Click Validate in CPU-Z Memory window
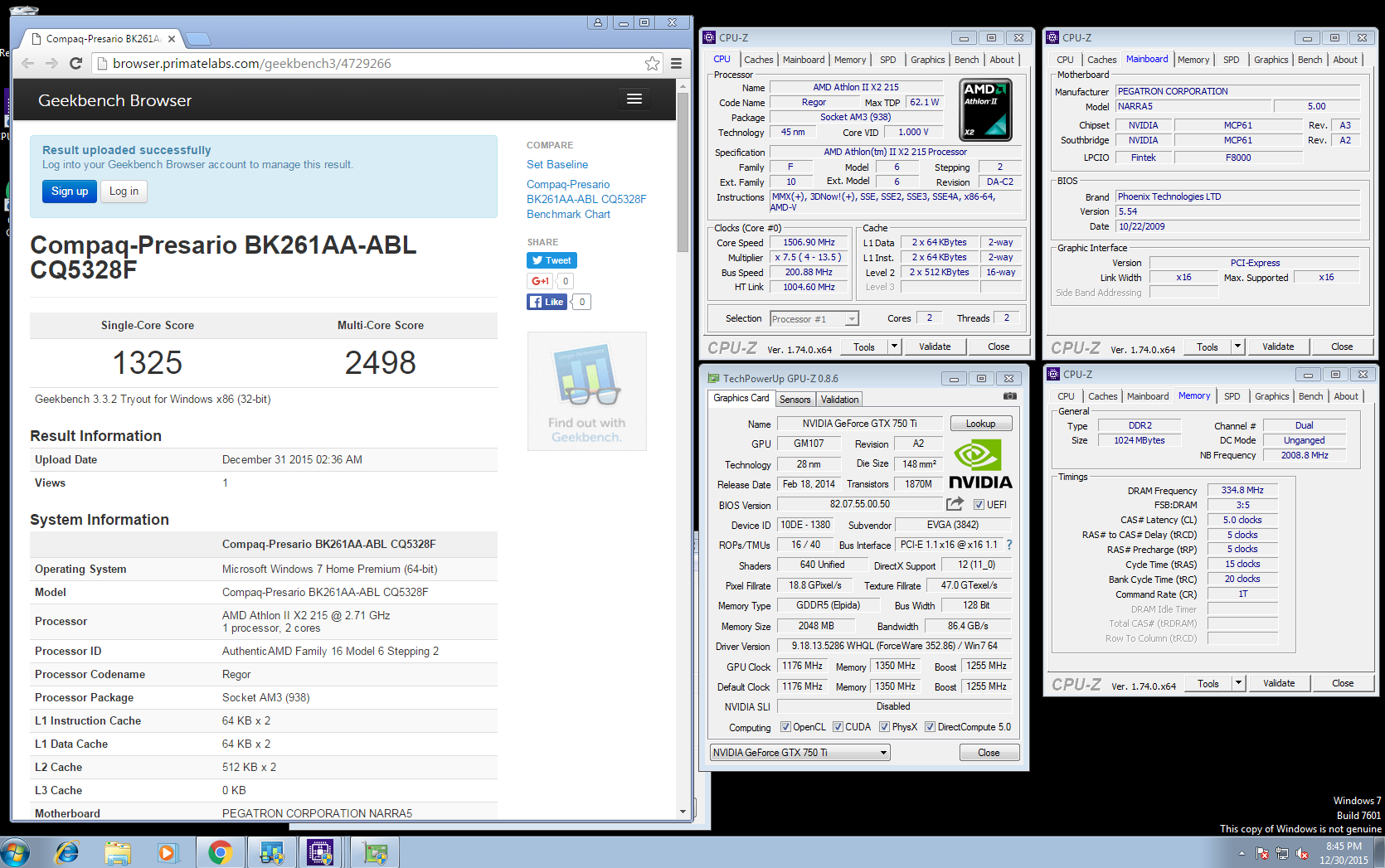Viewport: 1385px width, 868px height. [x=1279, y=683]
